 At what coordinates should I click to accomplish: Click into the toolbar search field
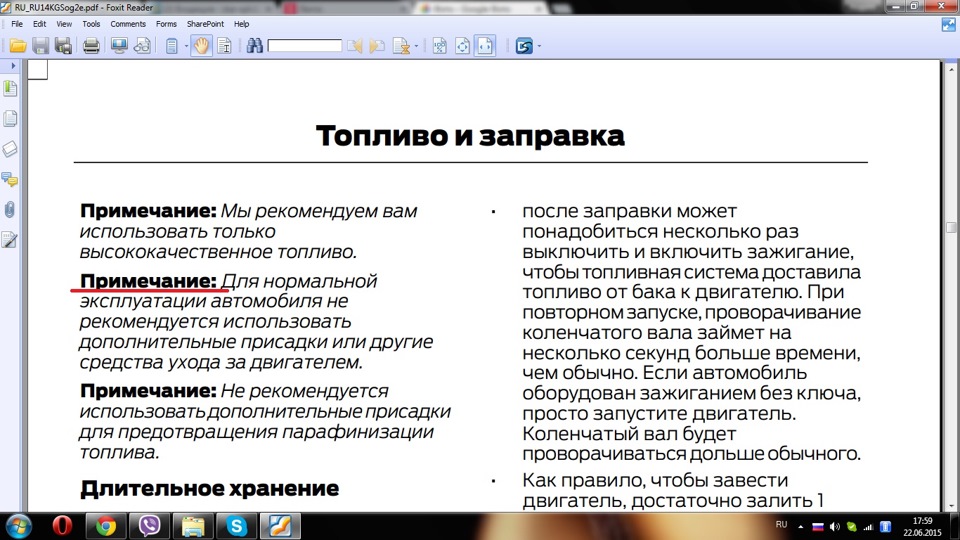pyautogui.click(x=305, y=46)
